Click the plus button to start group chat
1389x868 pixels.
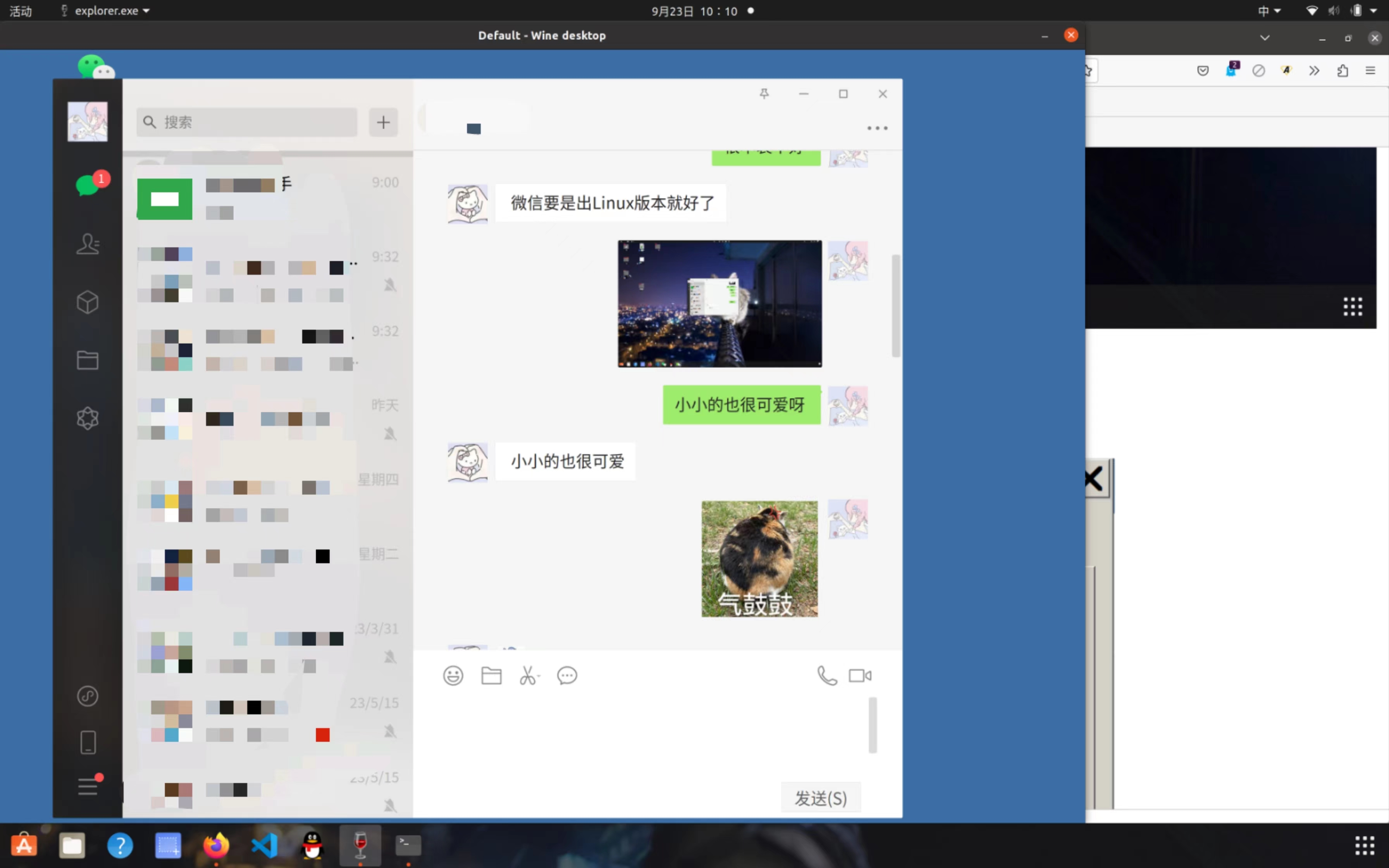384,122
